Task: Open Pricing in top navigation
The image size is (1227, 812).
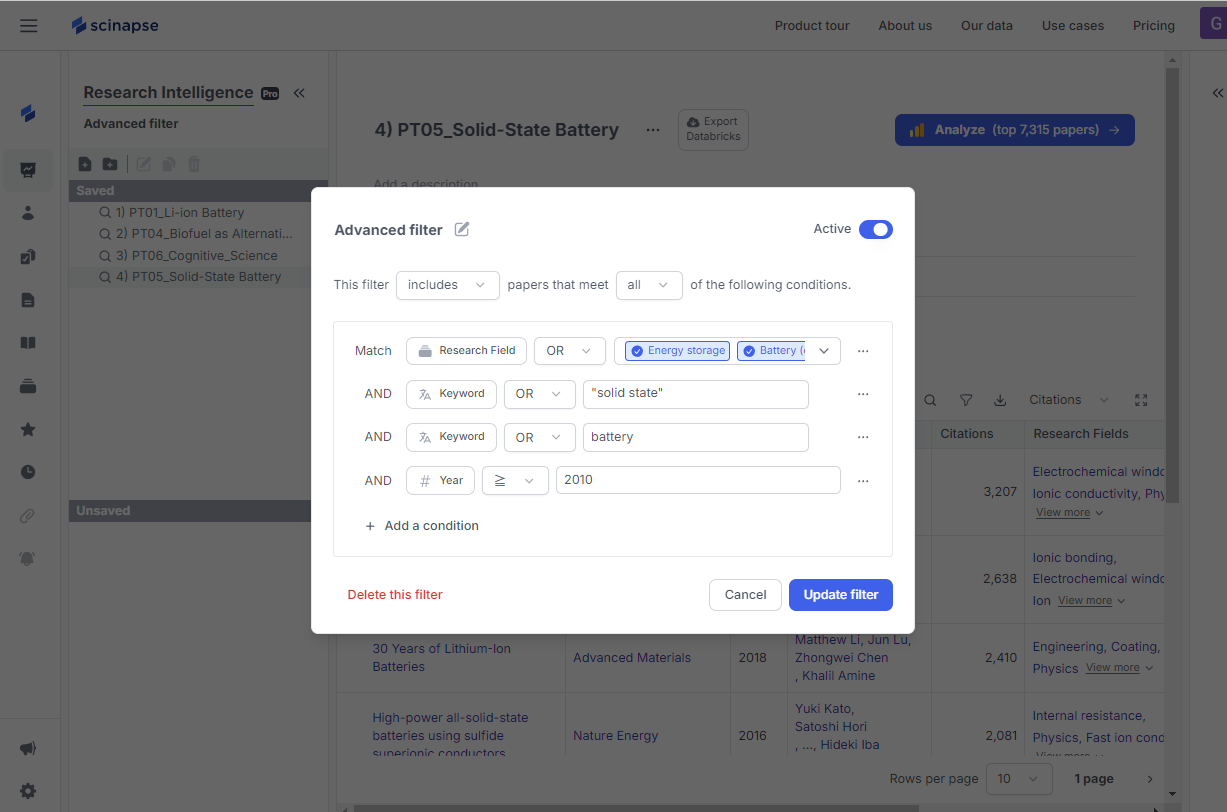Action: tap(1154, 26)
